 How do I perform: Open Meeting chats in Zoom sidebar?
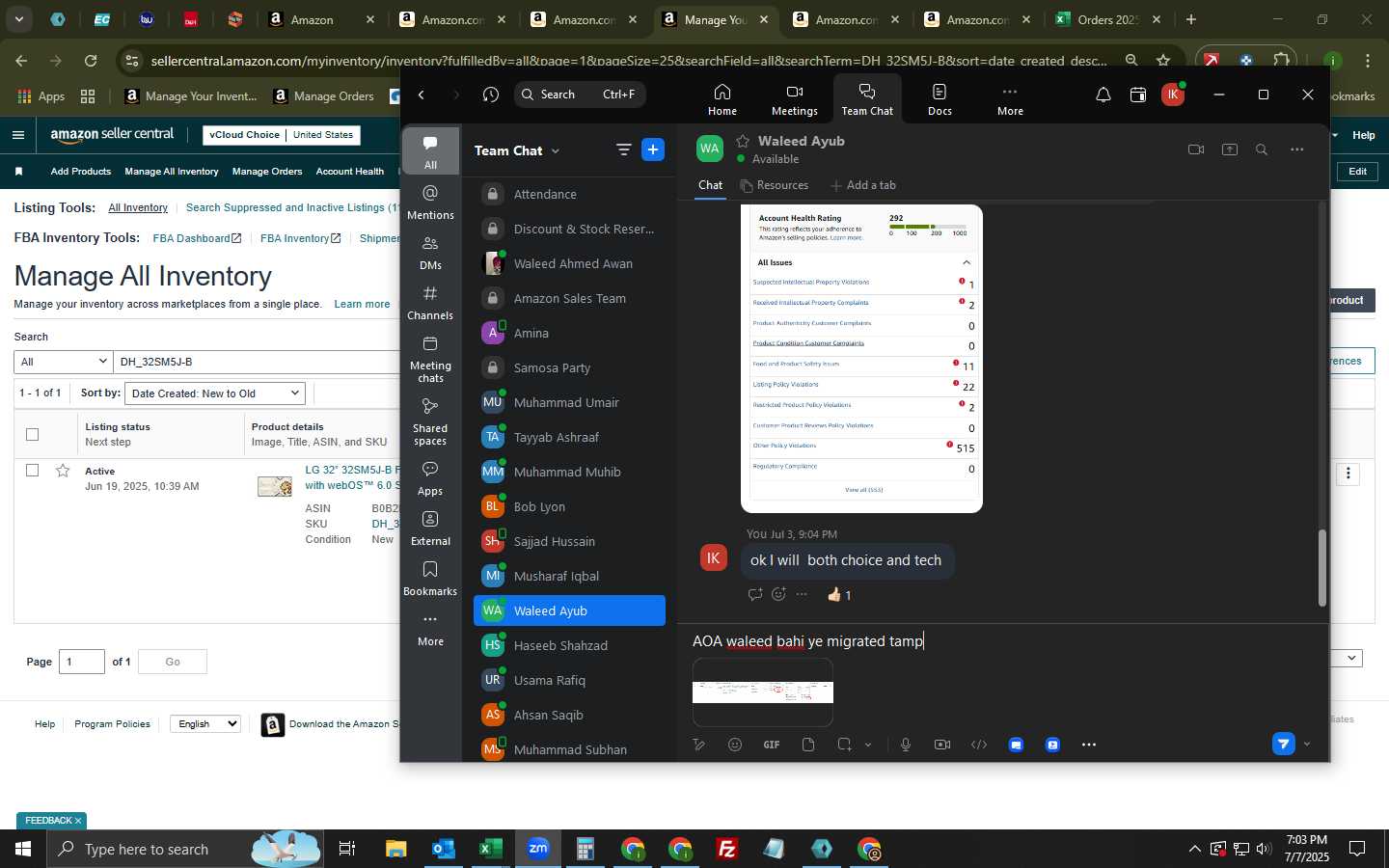(430, 359)
